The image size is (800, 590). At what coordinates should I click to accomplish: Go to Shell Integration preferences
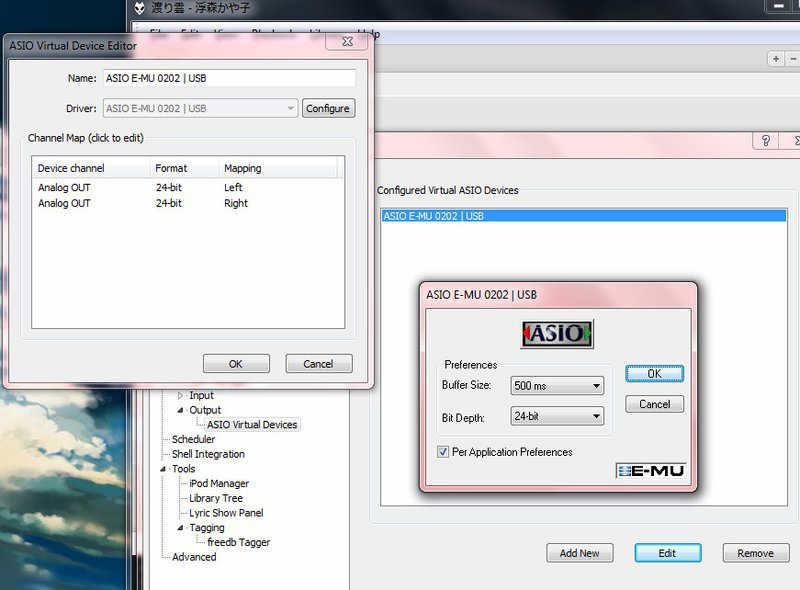click(x=208, y=454)
